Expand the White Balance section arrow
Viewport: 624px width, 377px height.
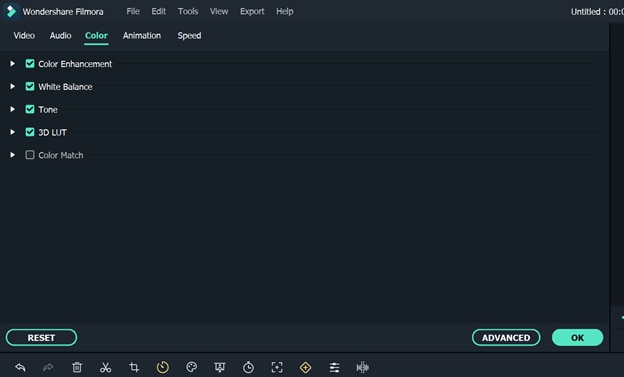pos(12,86)
